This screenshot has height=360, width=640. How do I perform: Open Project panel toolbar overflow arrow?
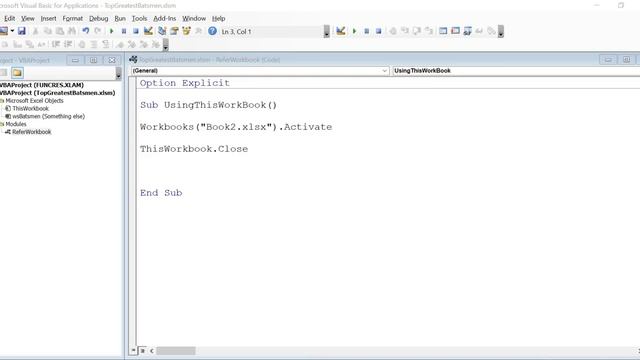[x=118, y=73]
